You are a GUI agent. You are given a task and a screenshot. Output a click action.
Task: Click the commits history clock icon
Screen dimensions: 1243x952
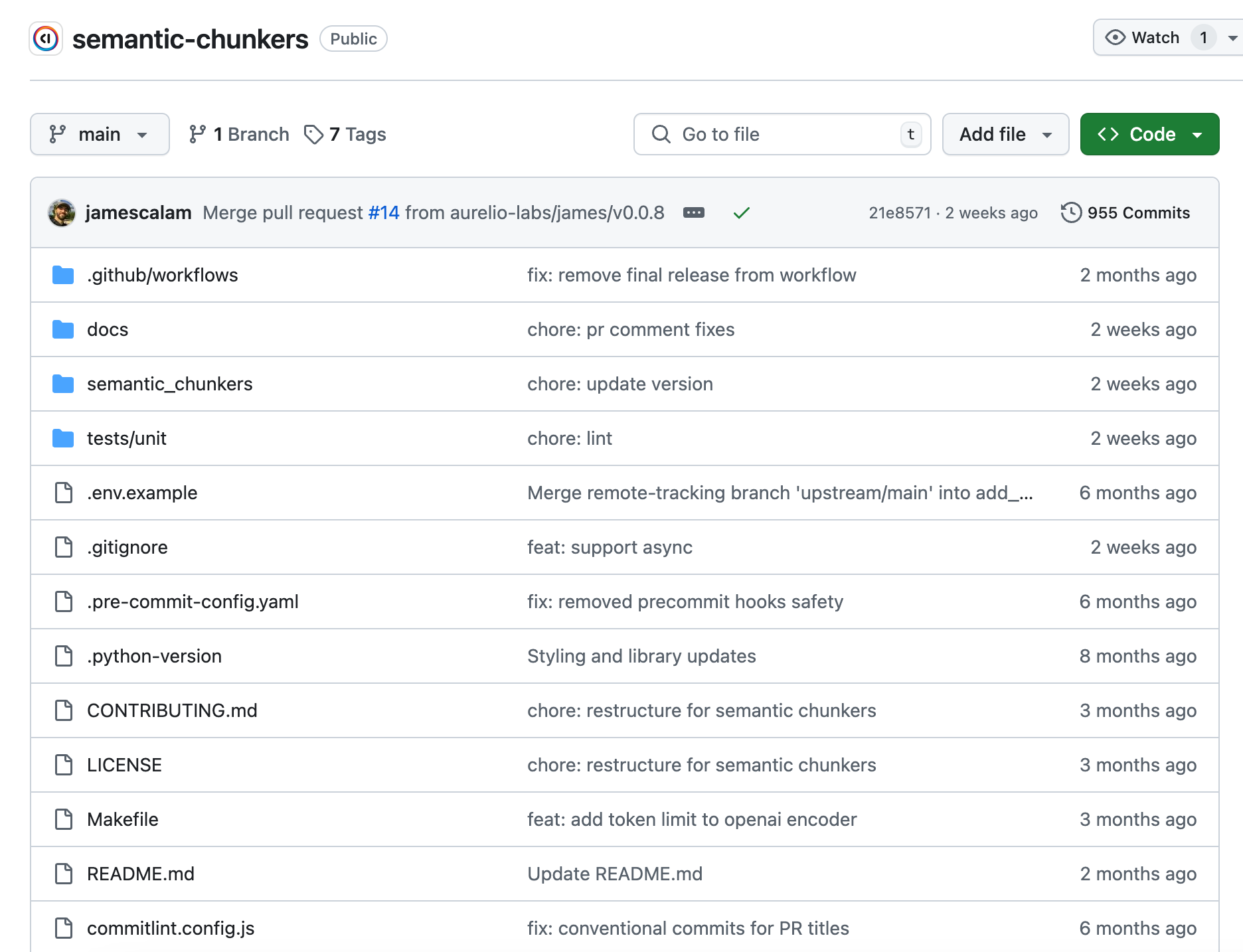point(1071,212)
